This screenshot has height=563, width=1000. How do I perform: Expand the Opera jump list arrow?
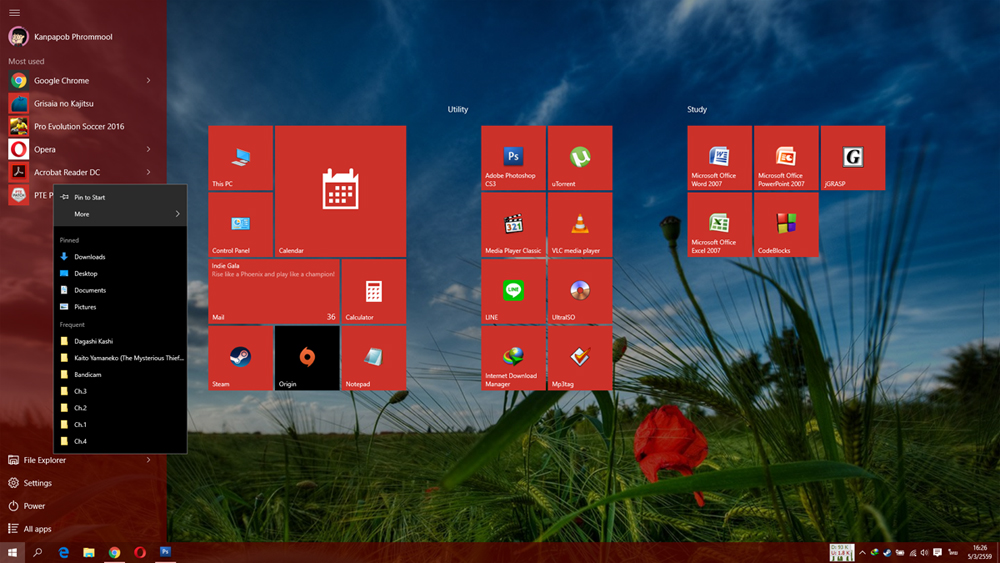click(149, 149)
